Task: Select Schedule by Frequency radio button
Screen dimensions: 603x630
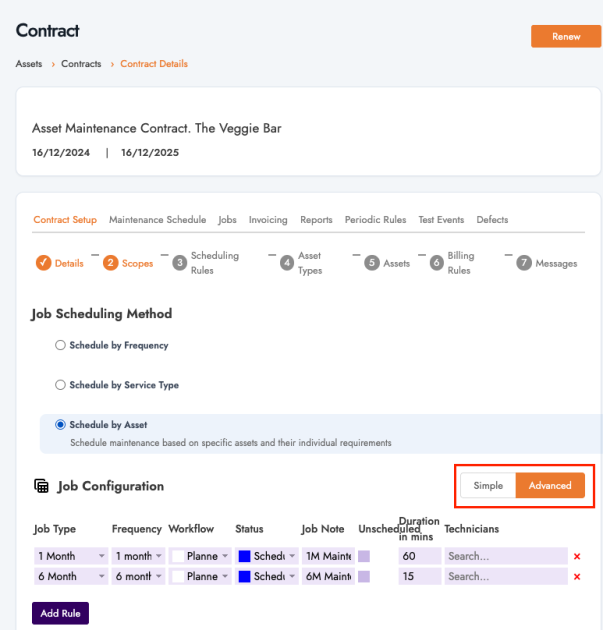Action: tap(61, 345)
